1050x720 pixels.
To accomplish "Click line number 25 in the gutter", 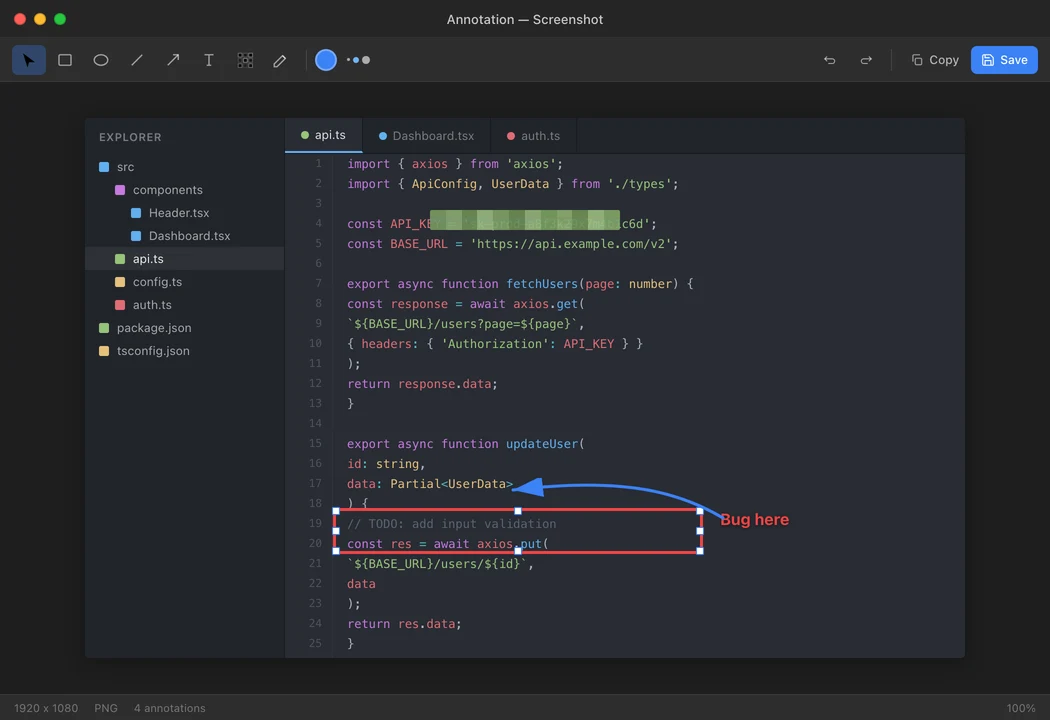I will click(315, 643).
